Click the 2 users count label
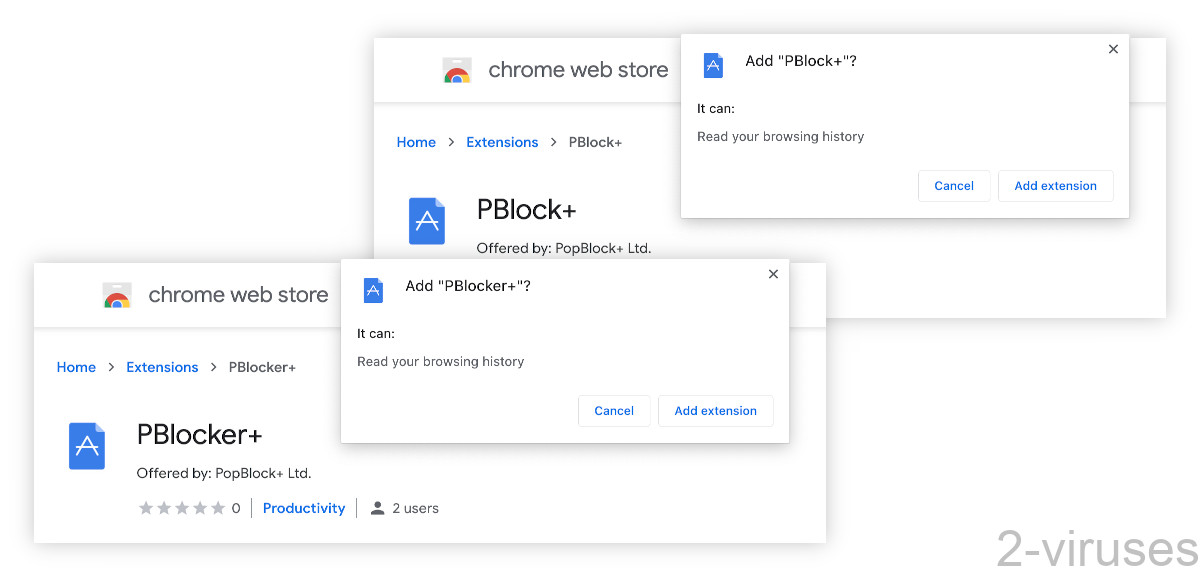This screenshot has width=1200, height=577. coord(412,507)
